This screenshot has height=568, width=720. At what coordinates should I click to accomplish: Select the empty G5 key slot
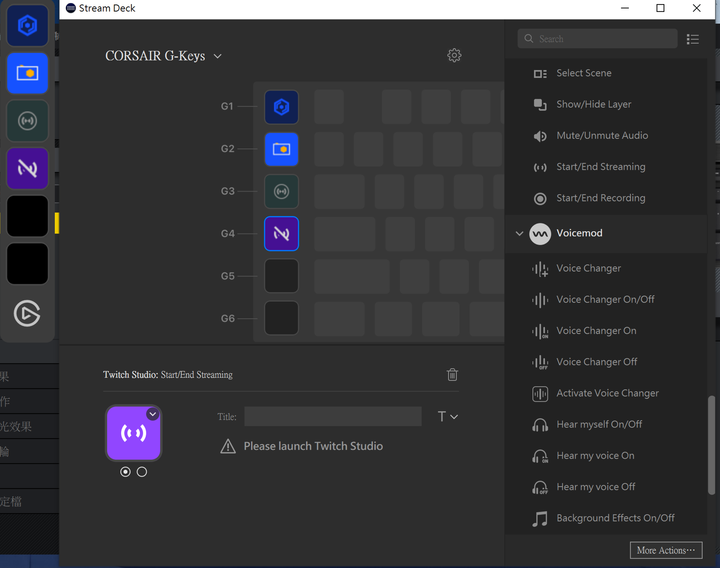coord(281,276)
